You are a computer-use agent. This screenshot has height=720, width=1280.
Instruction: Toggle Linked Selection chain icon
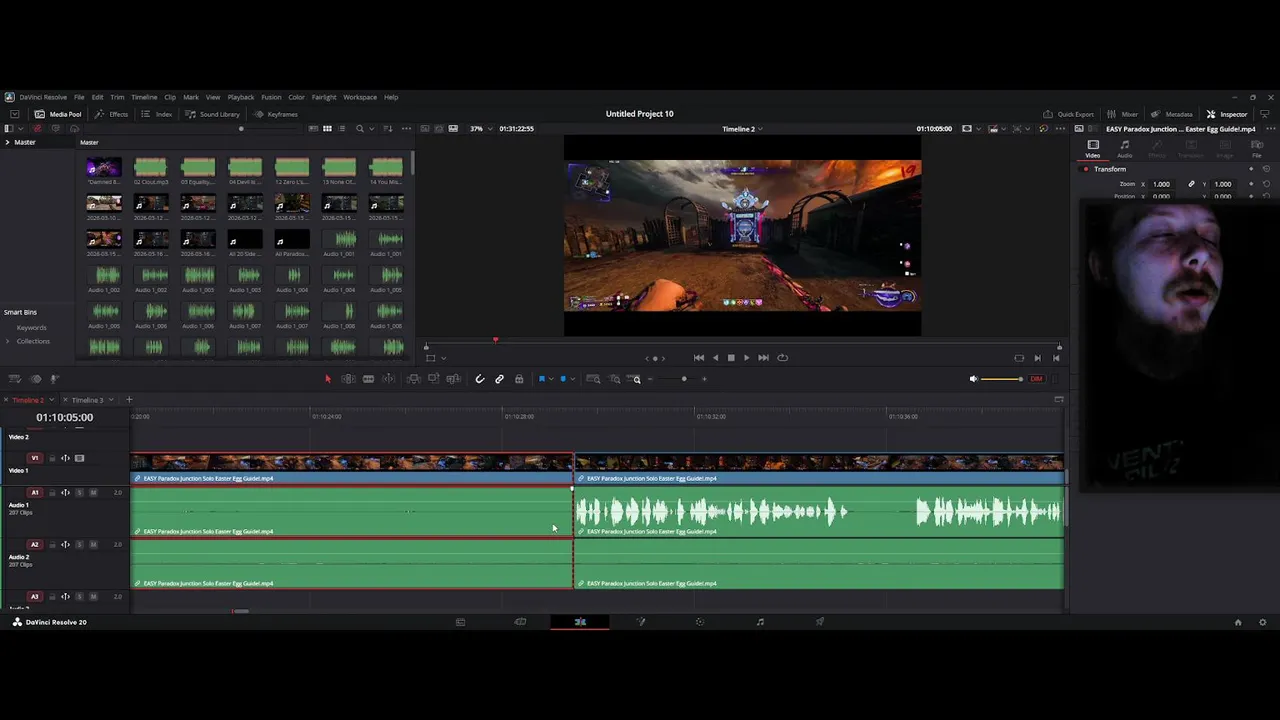pyautogui.click(x=500, y=379)
